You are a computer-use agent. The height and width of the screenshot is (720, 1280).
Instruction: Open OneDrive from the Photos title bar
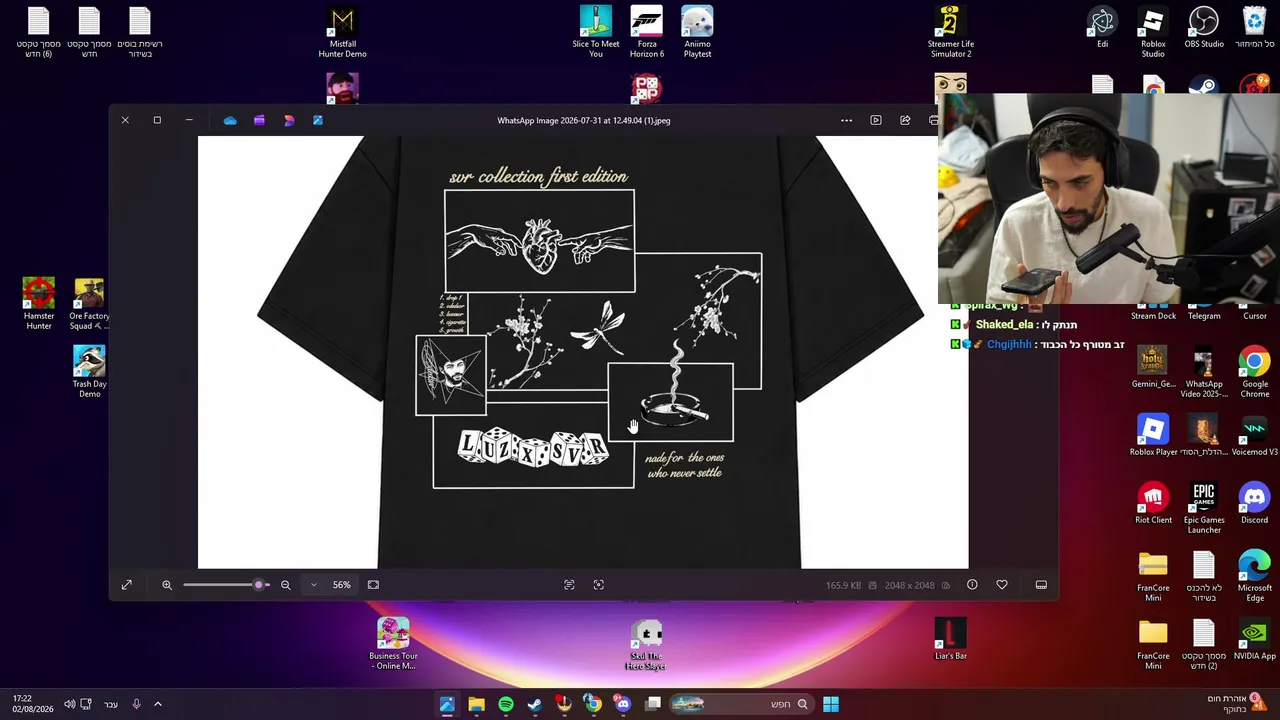click(x=230, y=120)
